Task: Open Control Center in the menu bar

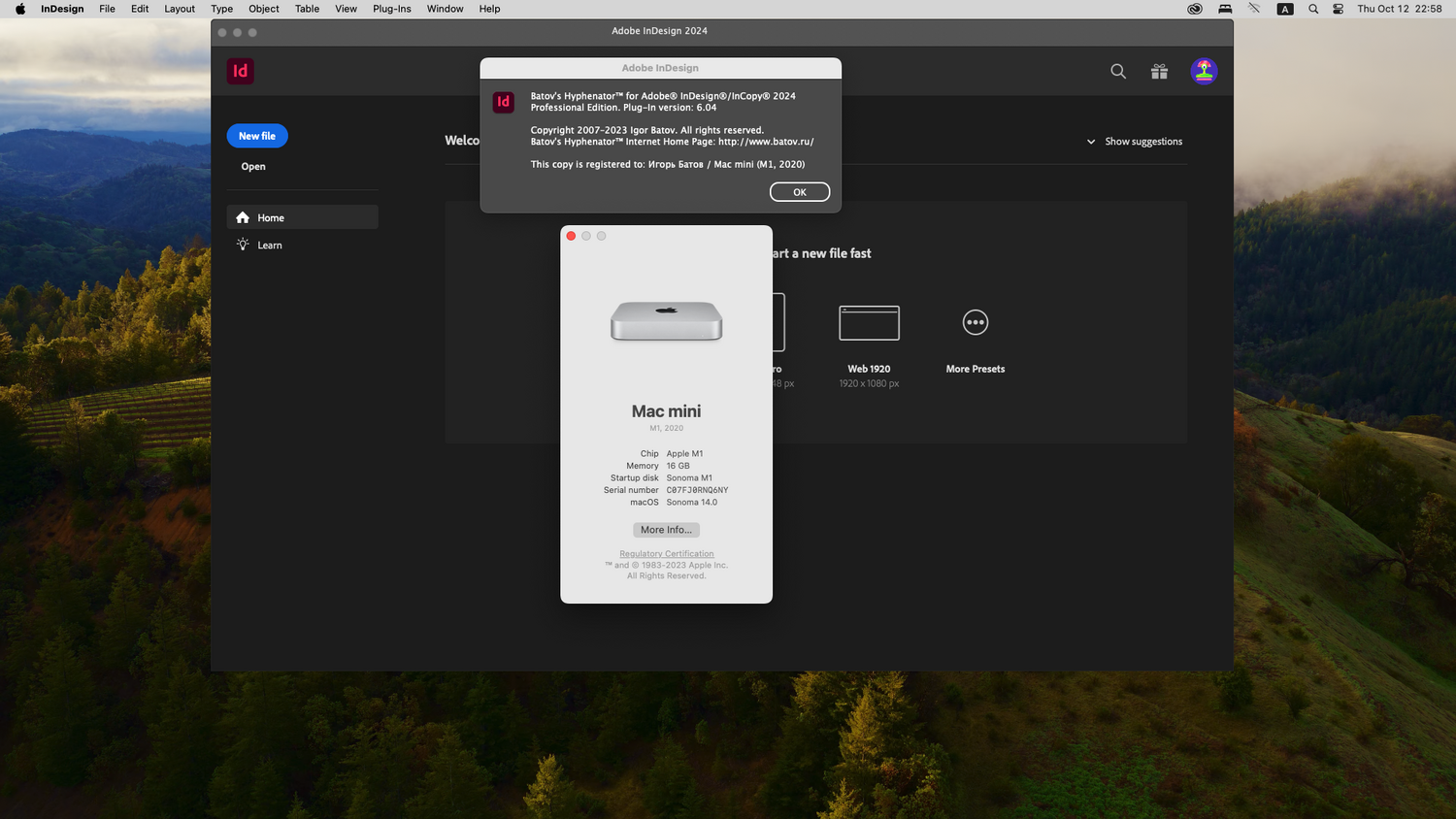Action: coord(1338,9)
